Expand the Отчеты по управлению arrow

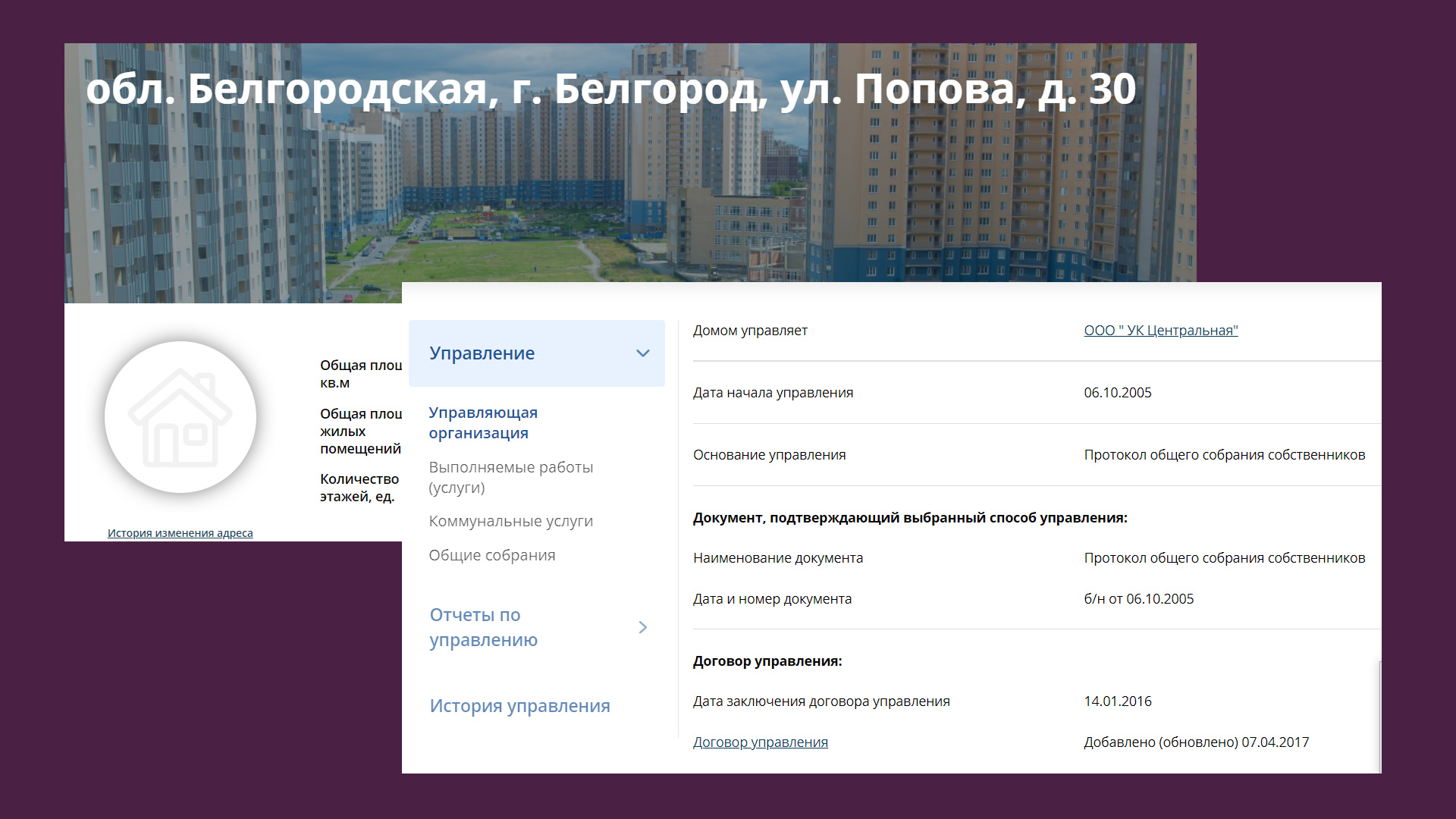click(x=642, y=627)
